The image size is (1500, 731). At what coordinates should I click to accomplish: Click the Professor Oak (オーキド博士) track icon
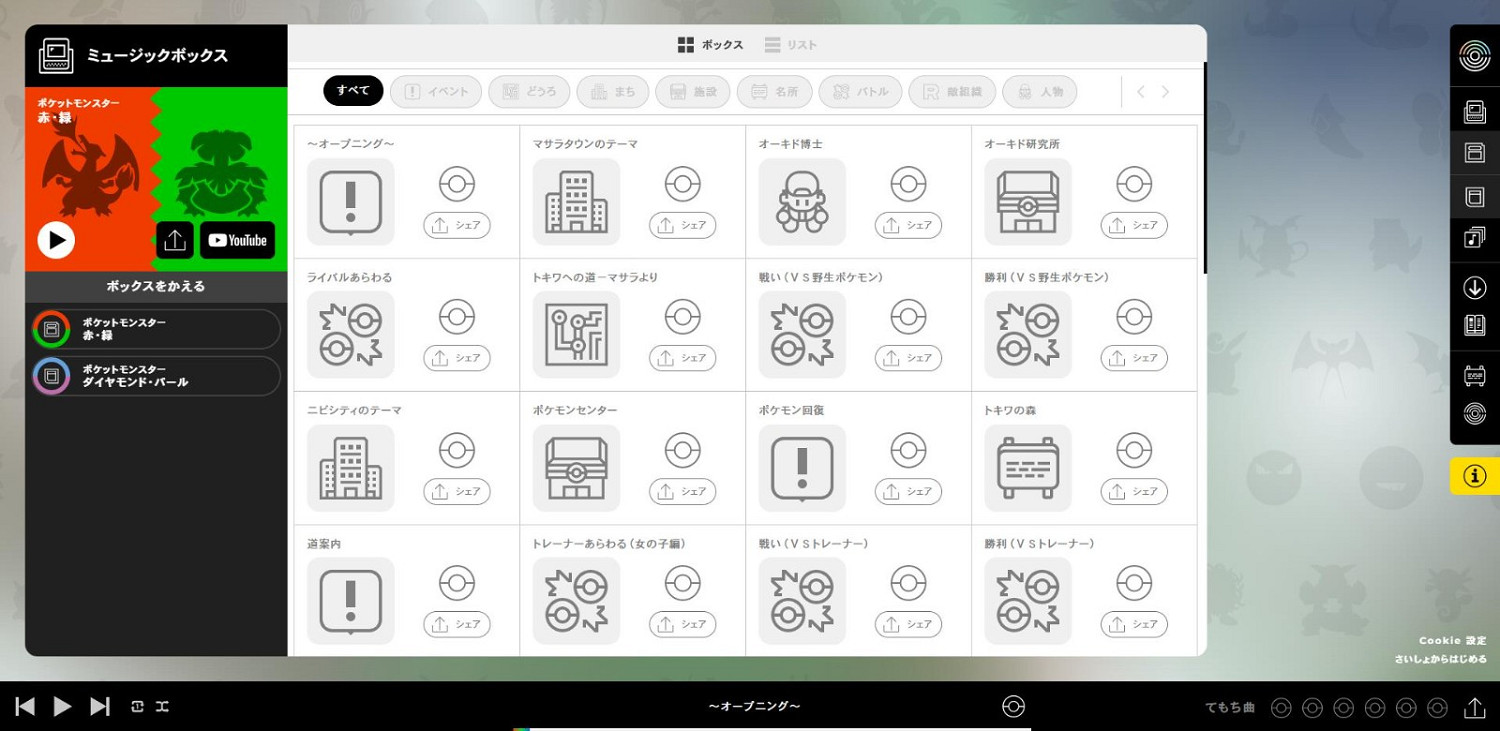(x=802, y=201)
